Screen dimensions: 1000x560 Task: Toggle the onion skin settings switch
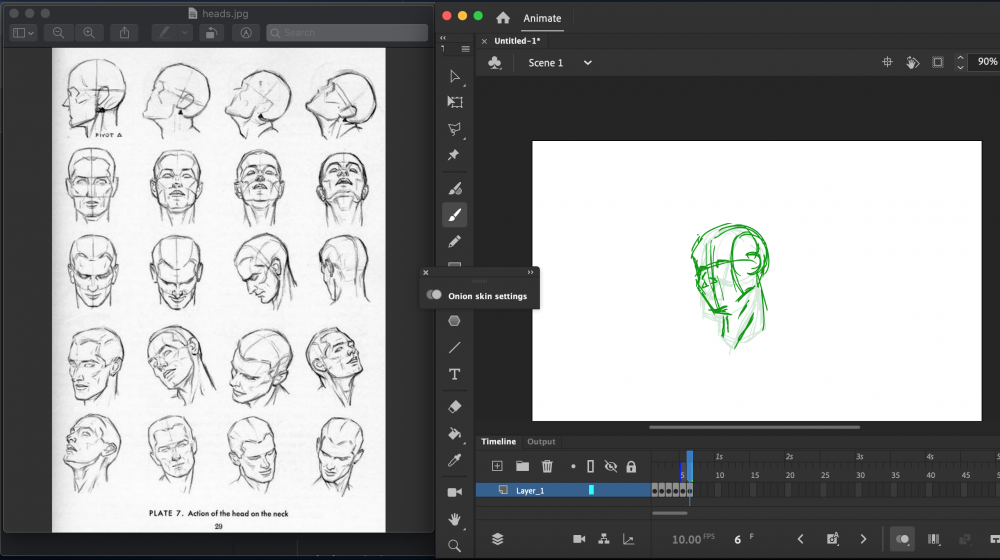coord(434,295)
